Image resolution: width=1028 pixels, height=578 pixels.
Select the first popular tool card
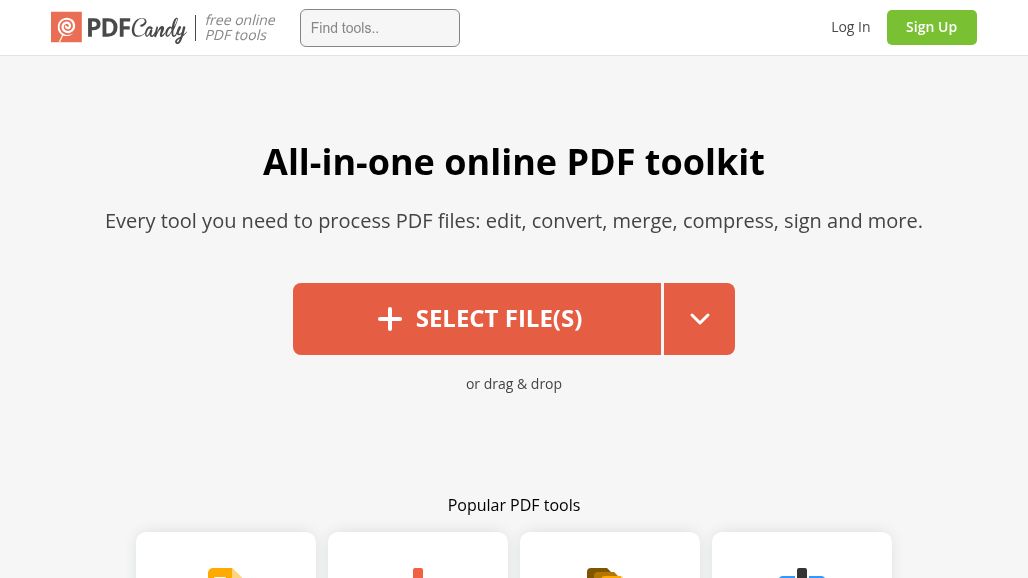(226, 555)
